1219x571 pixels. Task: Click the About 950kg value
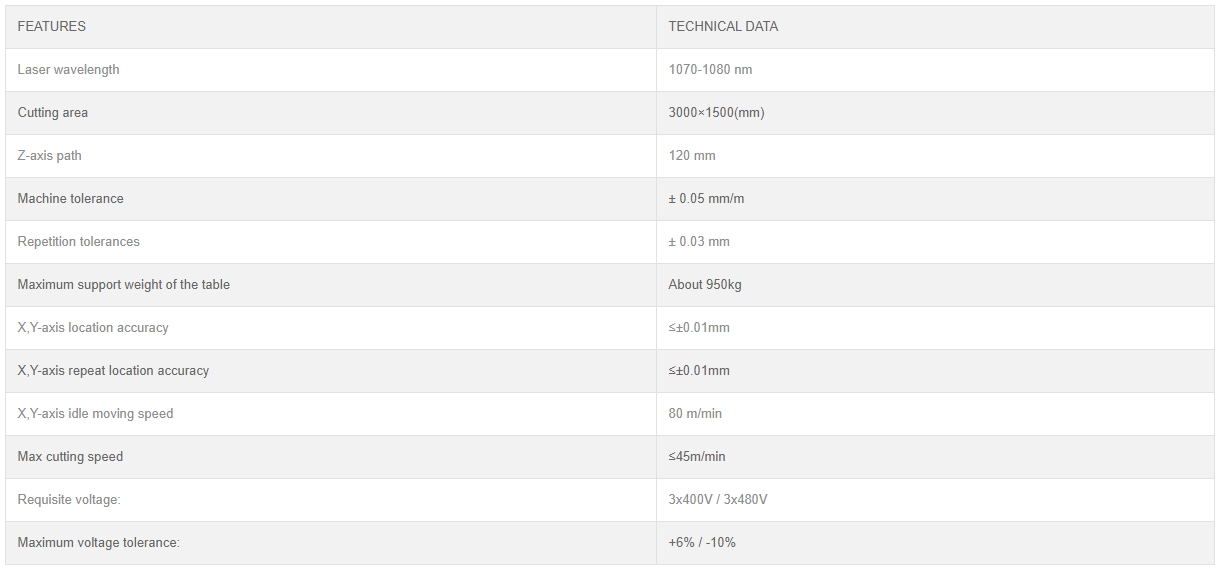[x=705, y=285]
